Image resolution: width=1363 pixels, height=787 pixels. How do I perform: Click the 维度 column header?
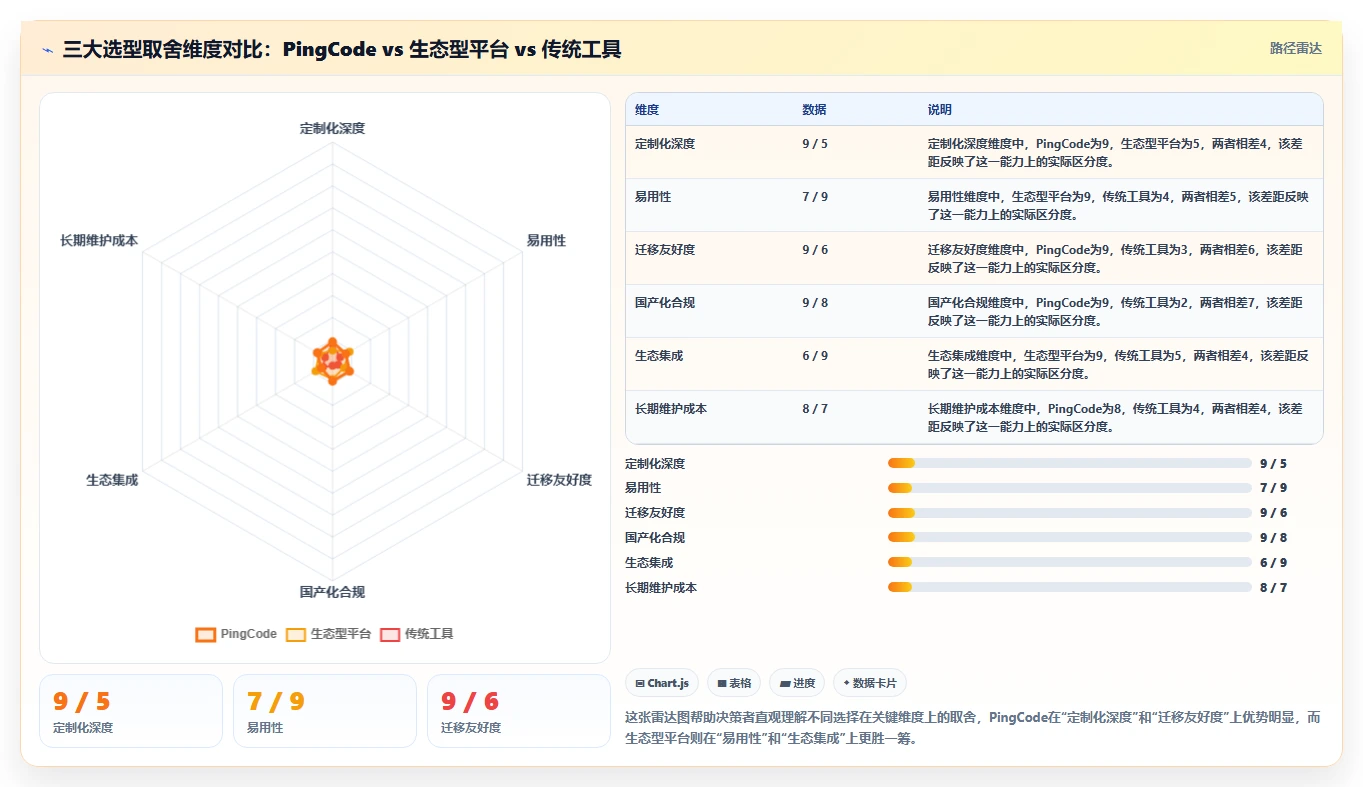(x=647, y=110)
